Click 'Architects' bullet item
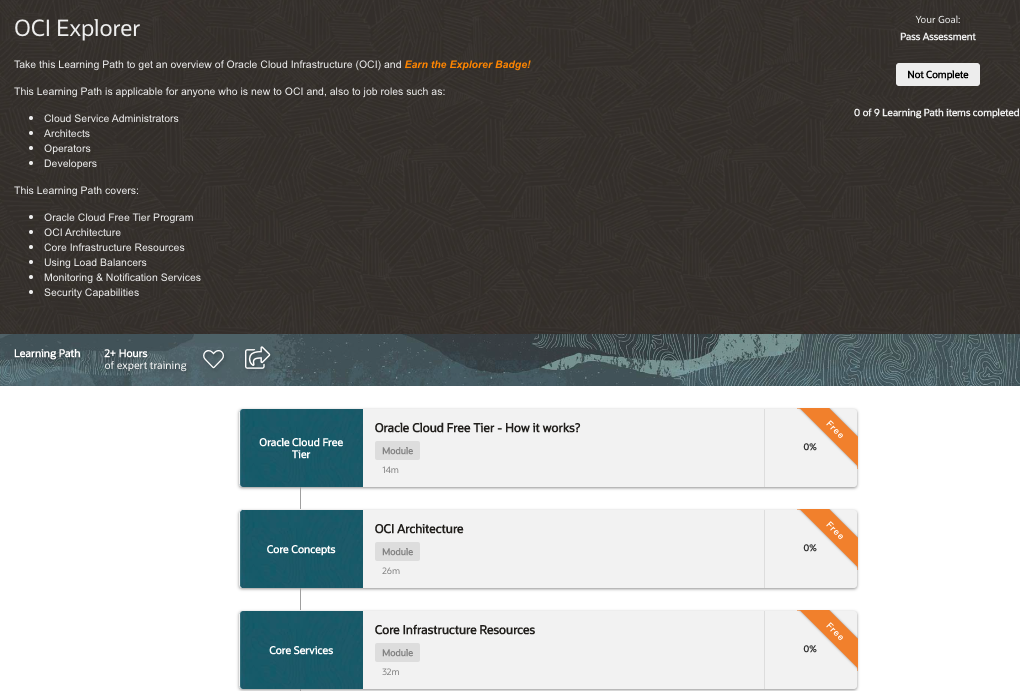This screenshot has height=691, width=1020. click(x=67, y=133)
